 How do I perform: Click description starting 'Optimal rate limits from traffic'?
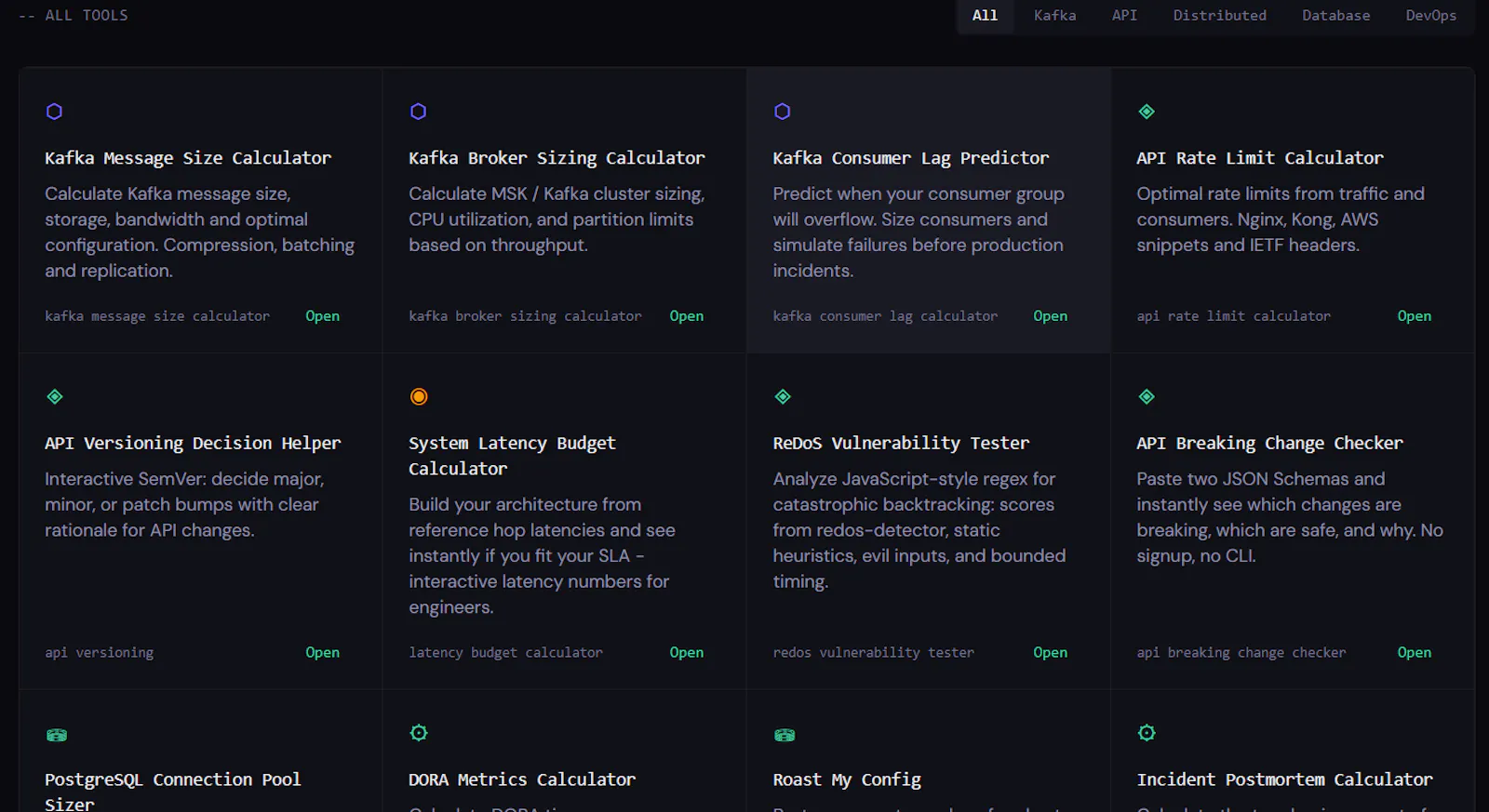coord(1281,220)
